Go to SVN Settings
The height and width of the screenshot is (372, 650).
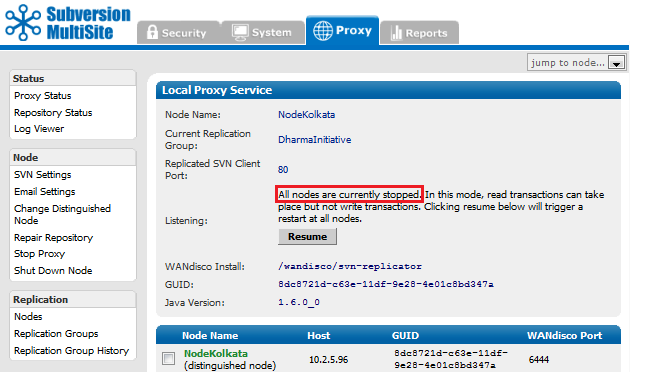pos(42,175)
